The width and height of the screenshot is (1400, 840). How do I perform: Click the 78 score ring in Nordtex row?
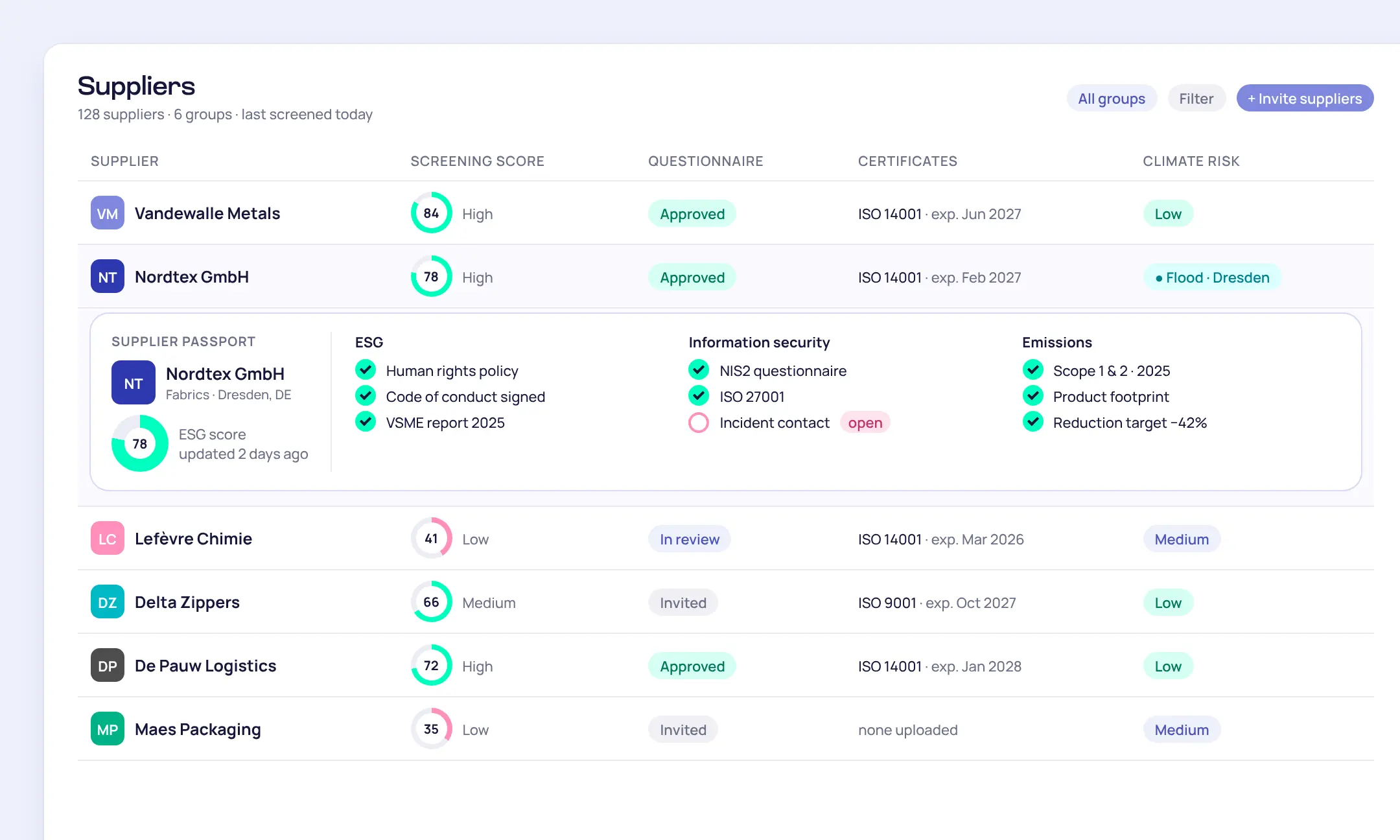click(431, 277)
